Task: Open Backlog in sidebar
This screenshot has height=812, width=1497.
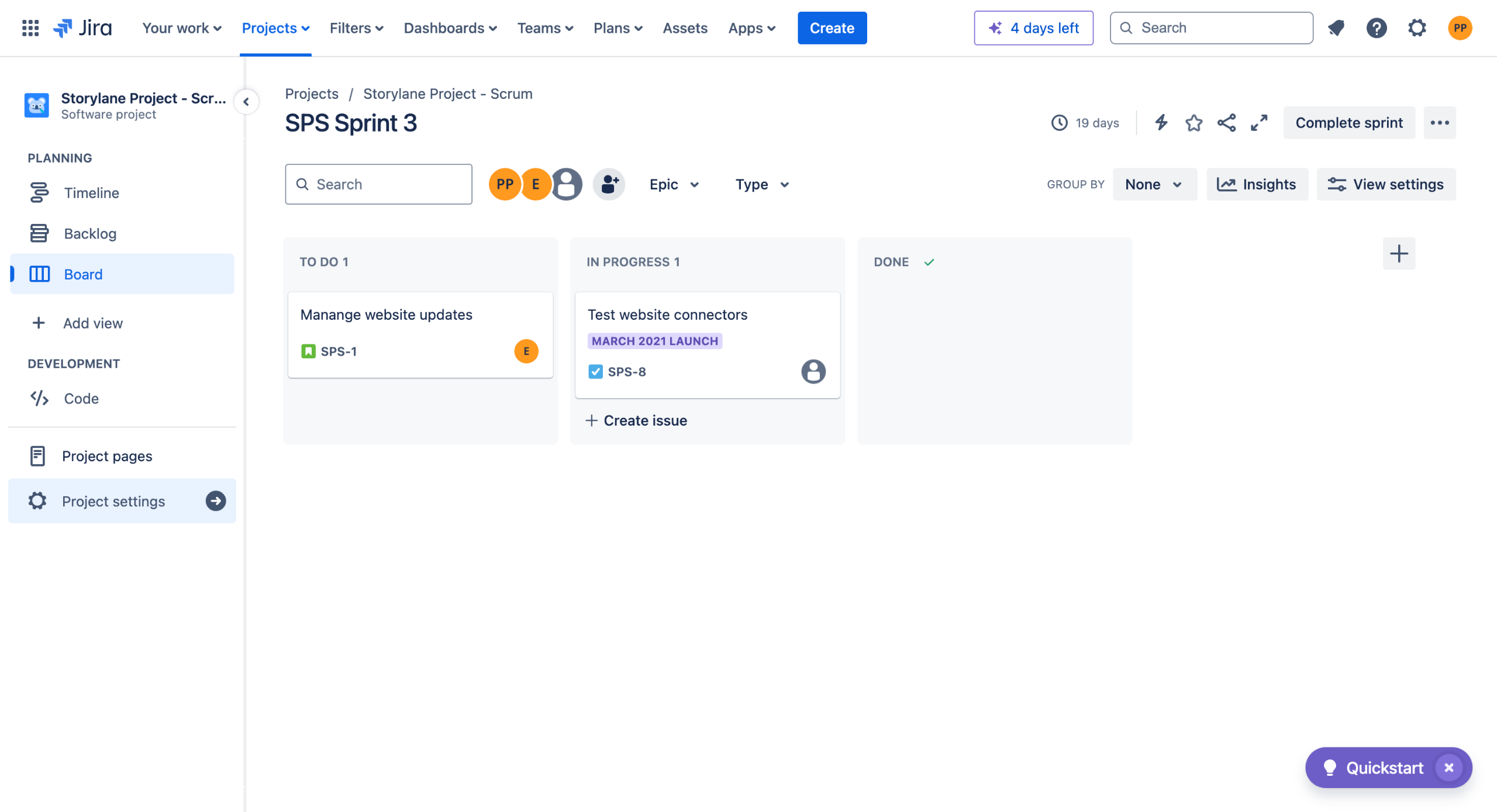Action: coord(90,234)
